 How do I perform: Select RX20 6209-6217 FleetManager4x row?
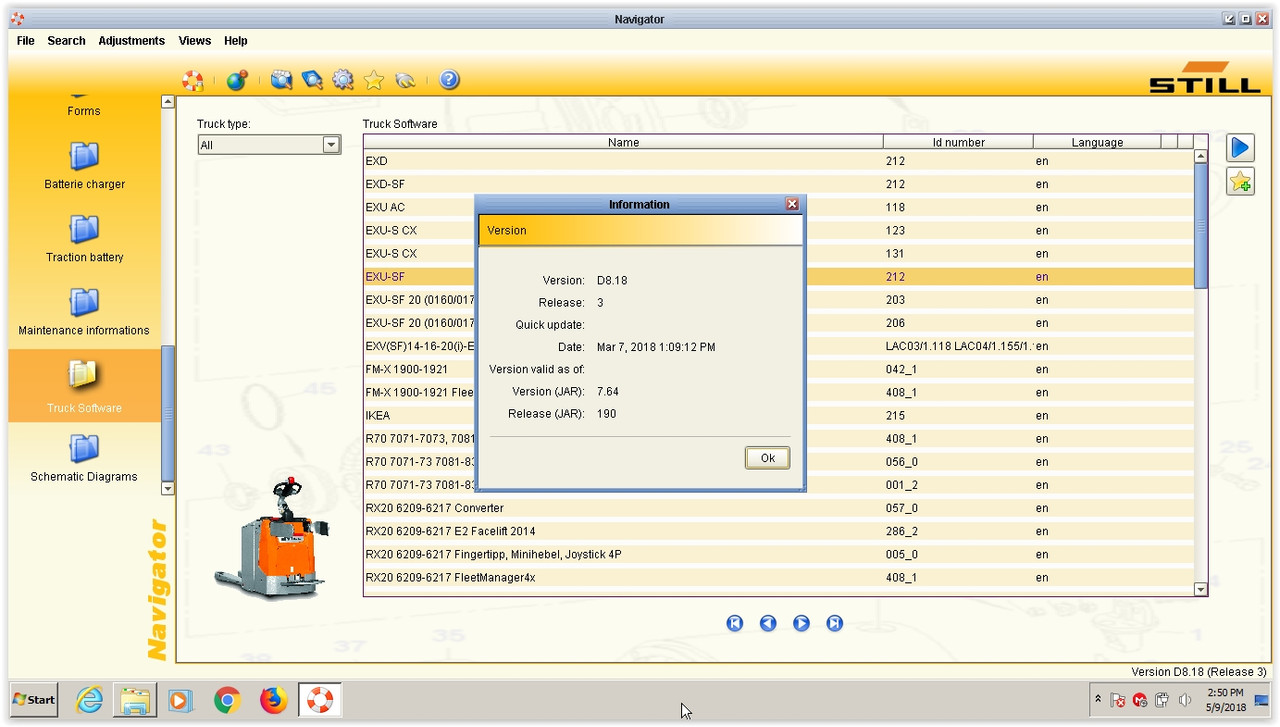[779, 577]
